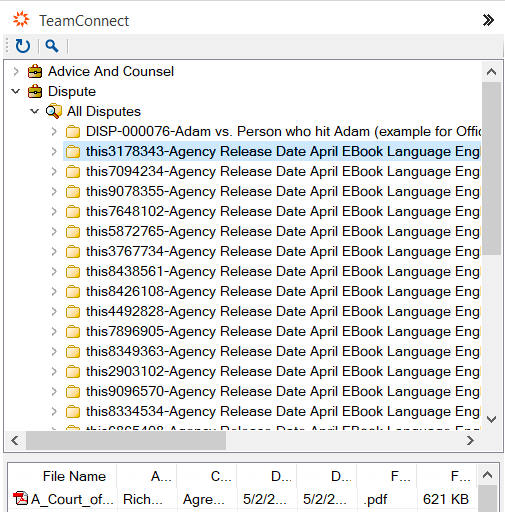Click the folder icon for this3178343

(73, 152)
